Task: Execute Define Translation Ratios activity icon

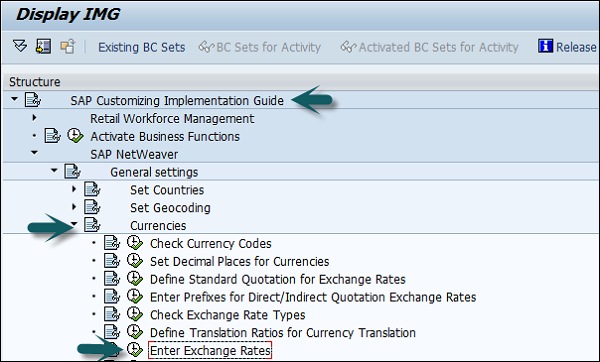Action: (x=135, y=331)
